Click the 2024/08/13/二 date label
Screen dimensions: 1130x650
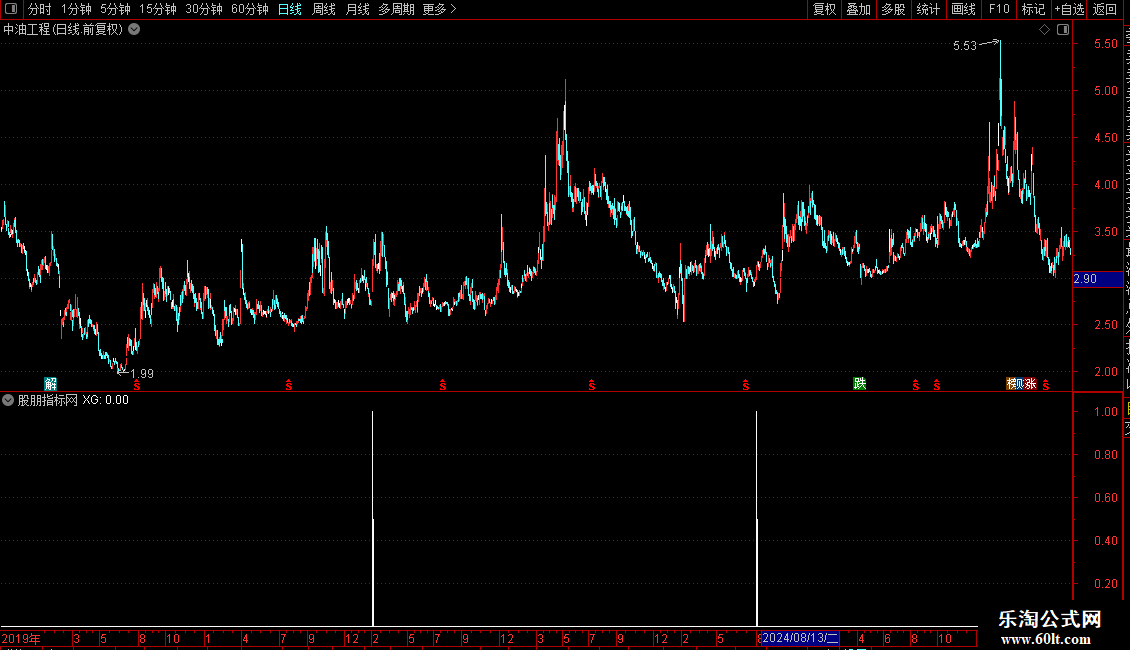[801, 638]
